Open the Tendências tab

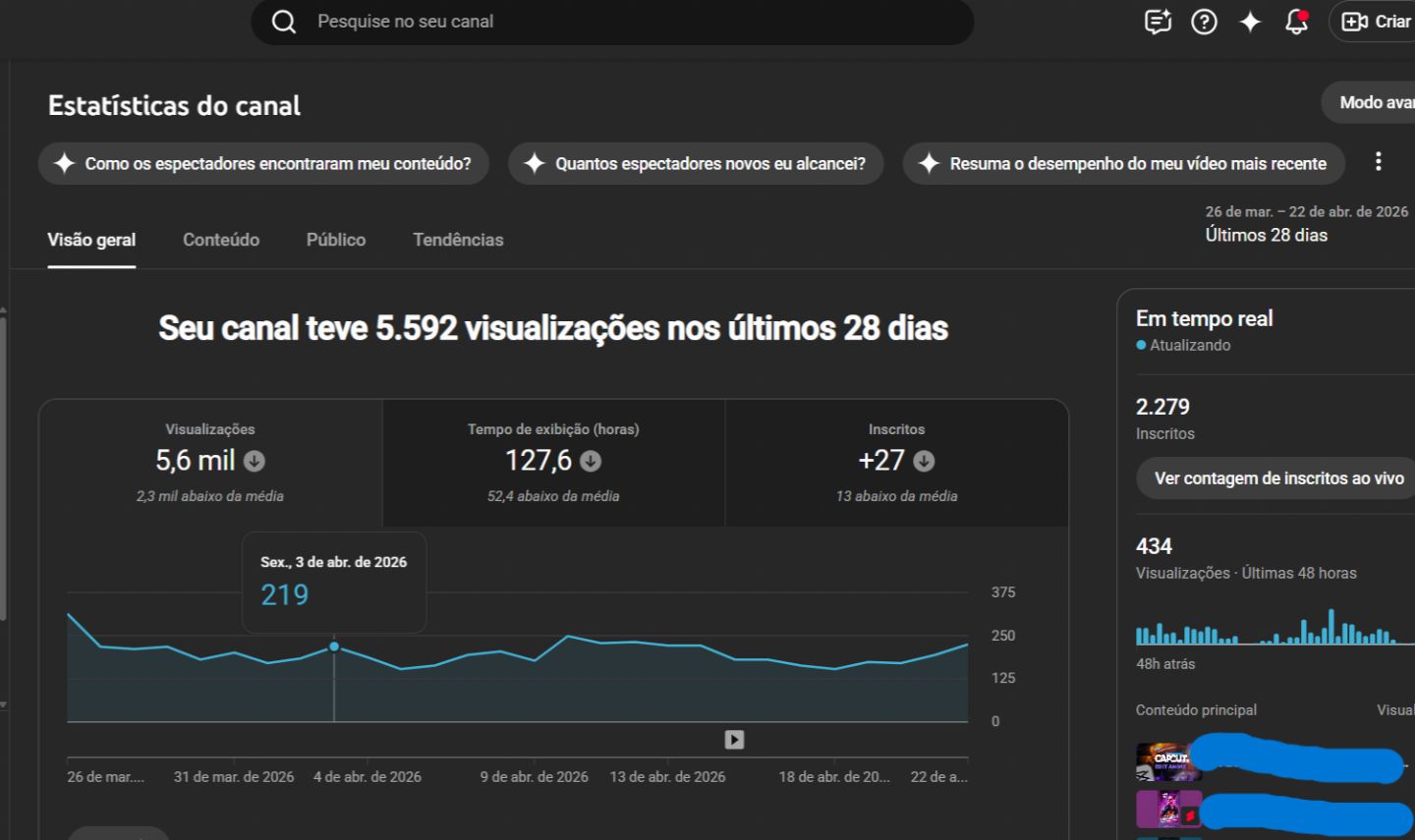coord(458,240)
